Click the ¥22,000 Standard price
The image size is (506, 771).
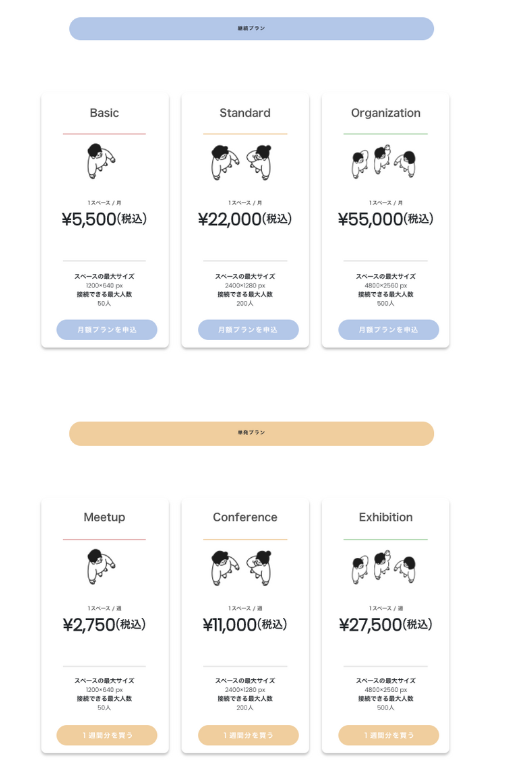click(x=245, y=219)
